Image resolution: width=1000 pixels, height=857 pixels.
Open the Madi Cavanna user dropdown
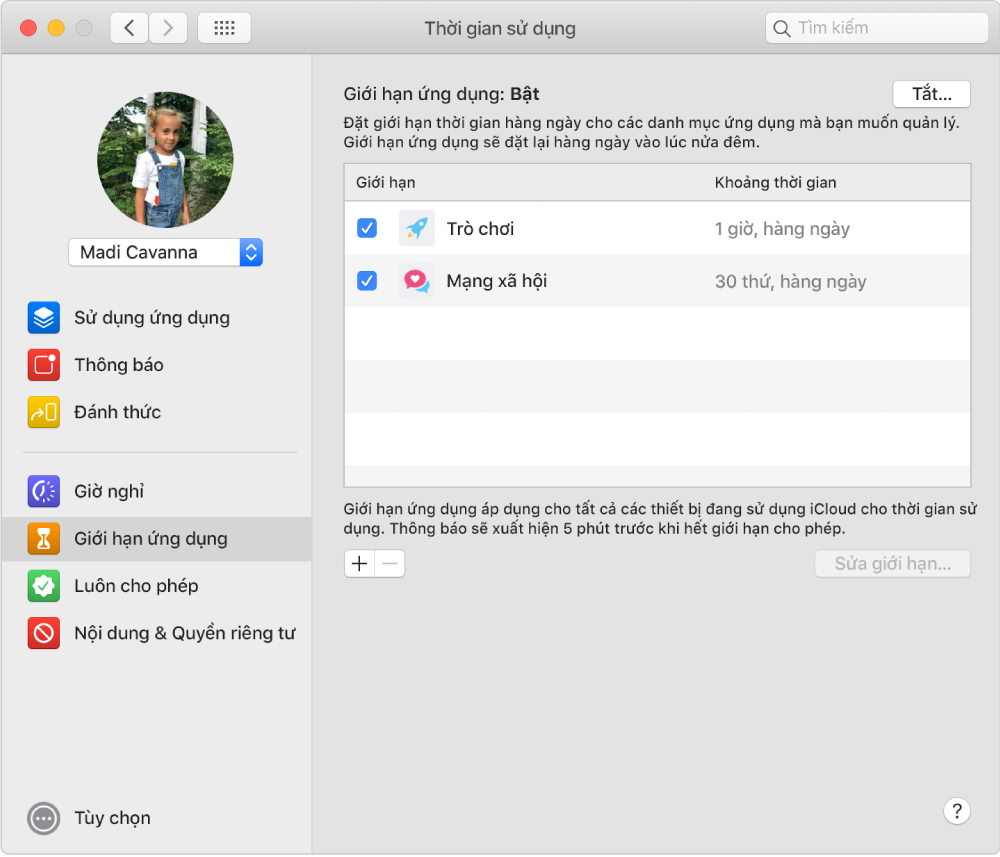[166, 253]
